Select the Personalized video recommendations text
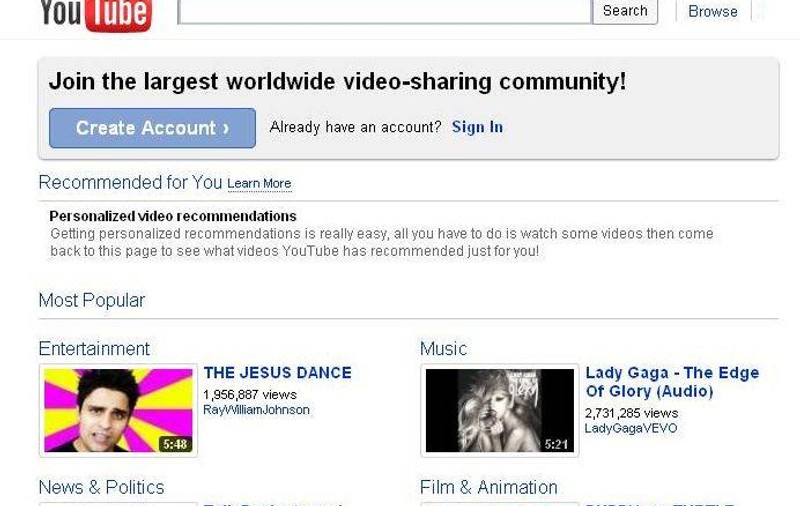This screenshot has width=800, height=506. click(x=173, y=216)
